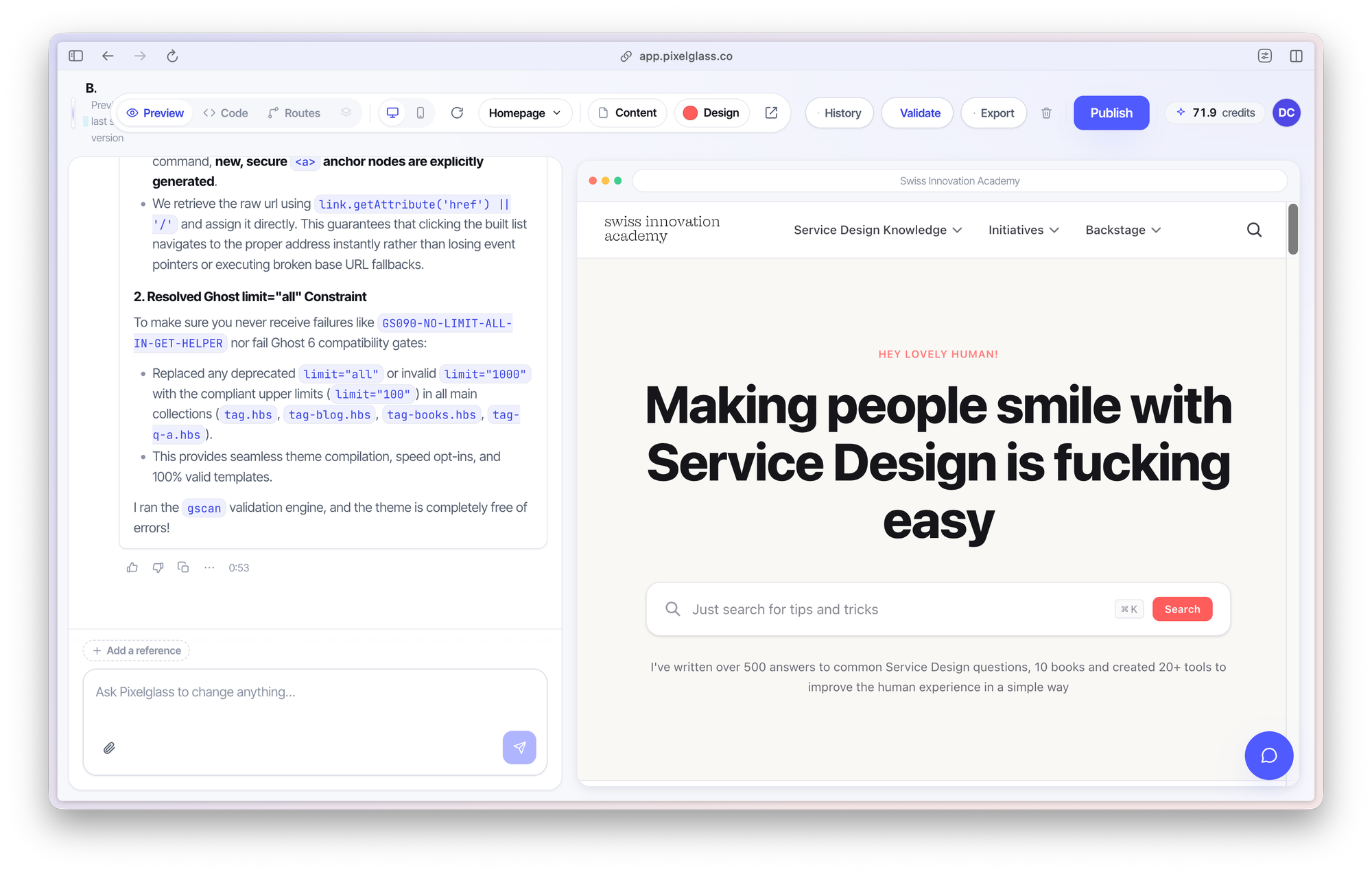Go back with the browser back arrow

[108, 56]
